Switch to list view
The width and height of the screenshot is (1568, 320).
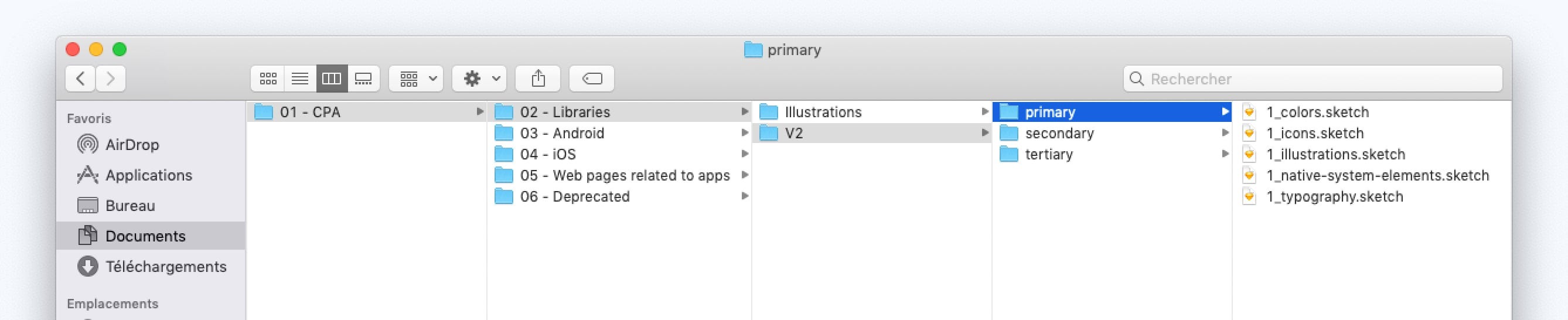[300, 79]
